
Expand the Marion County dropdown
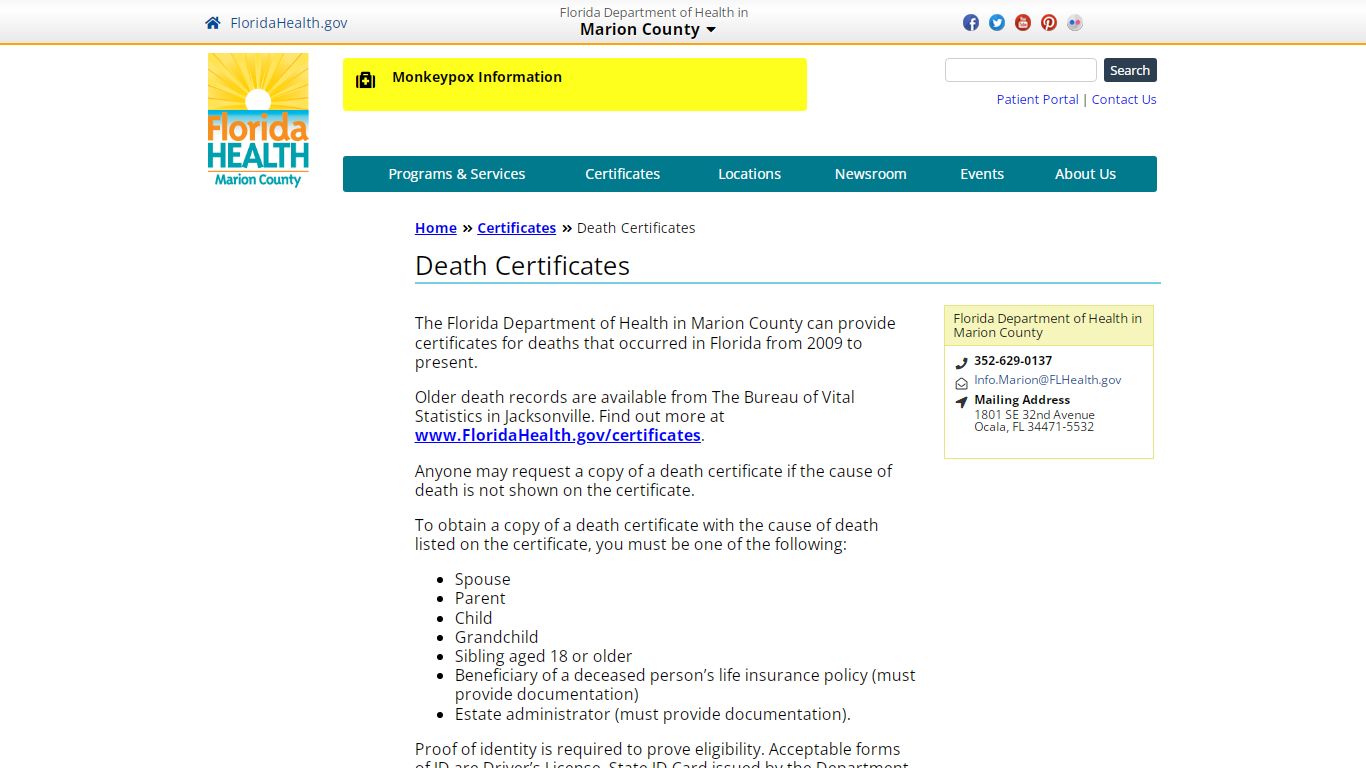(x=648, y=29)
